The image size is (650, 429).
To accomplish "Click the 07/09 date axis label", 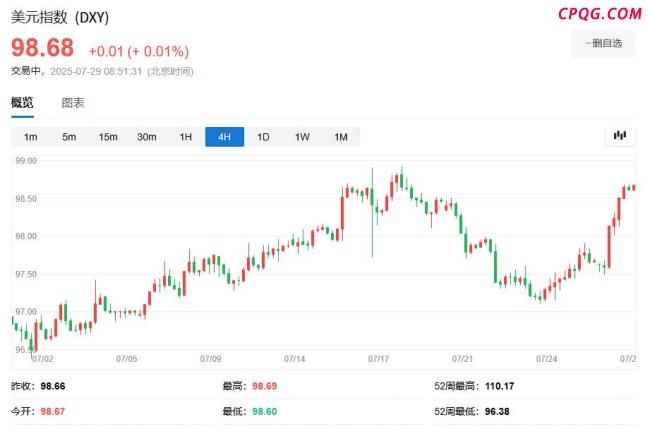I will pos(211,359).
